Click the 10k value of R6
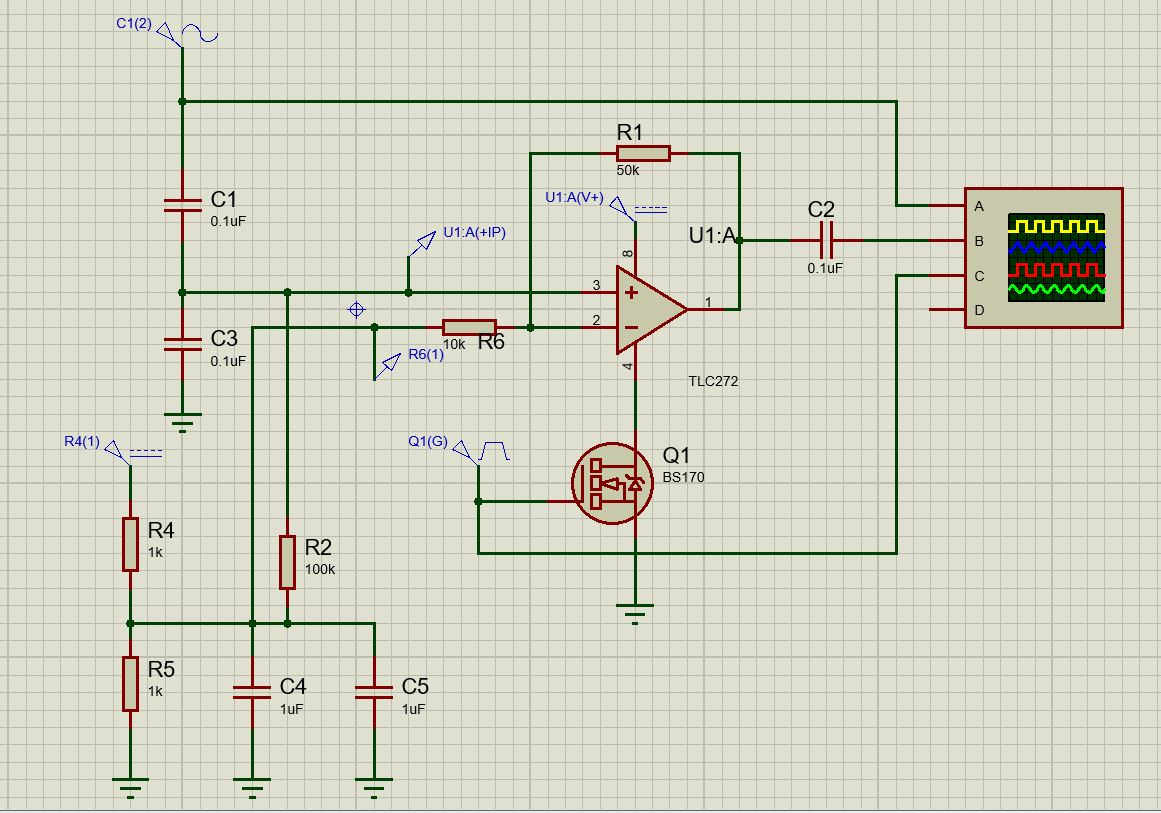Screen dimensions: 1161x813 pyautogui.click(x=454, y=344)
